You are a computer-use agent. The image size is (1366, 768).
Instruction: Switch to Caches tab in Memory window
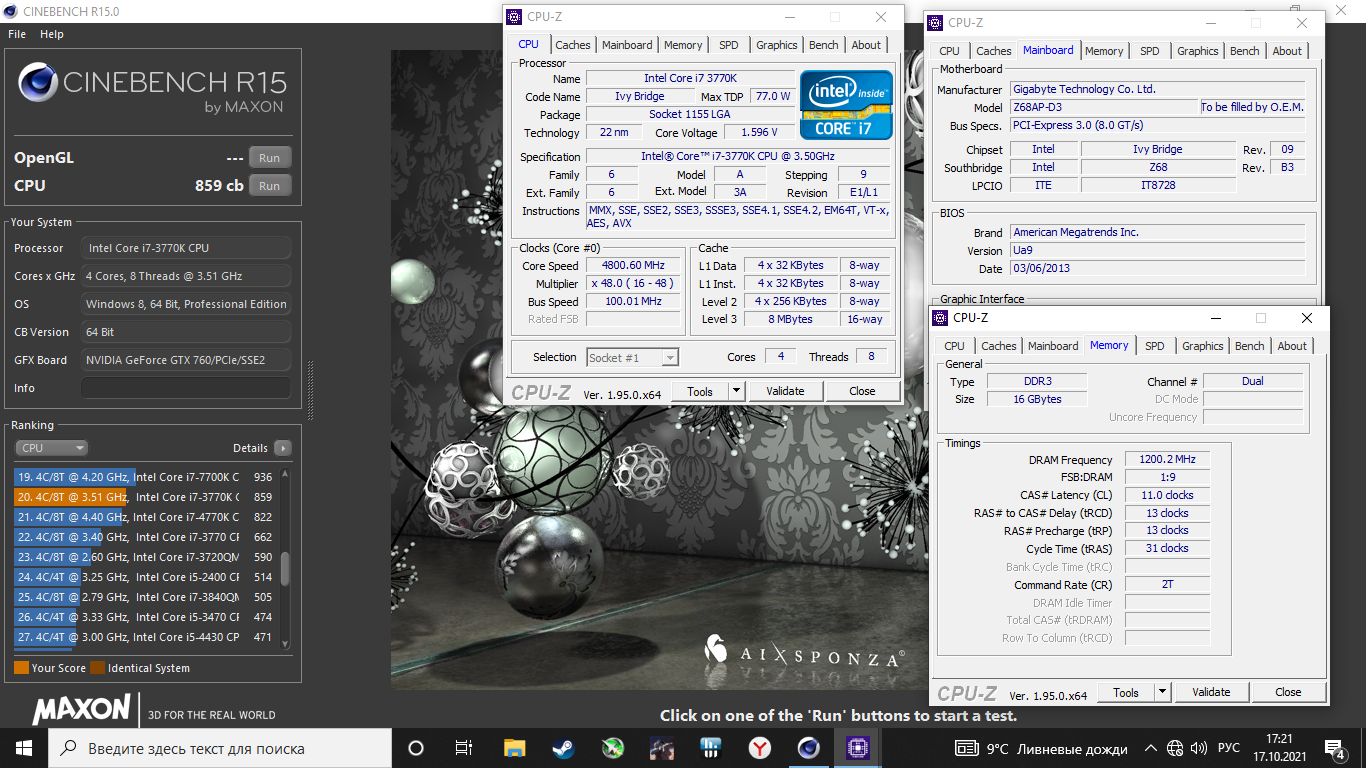point(998,346)
